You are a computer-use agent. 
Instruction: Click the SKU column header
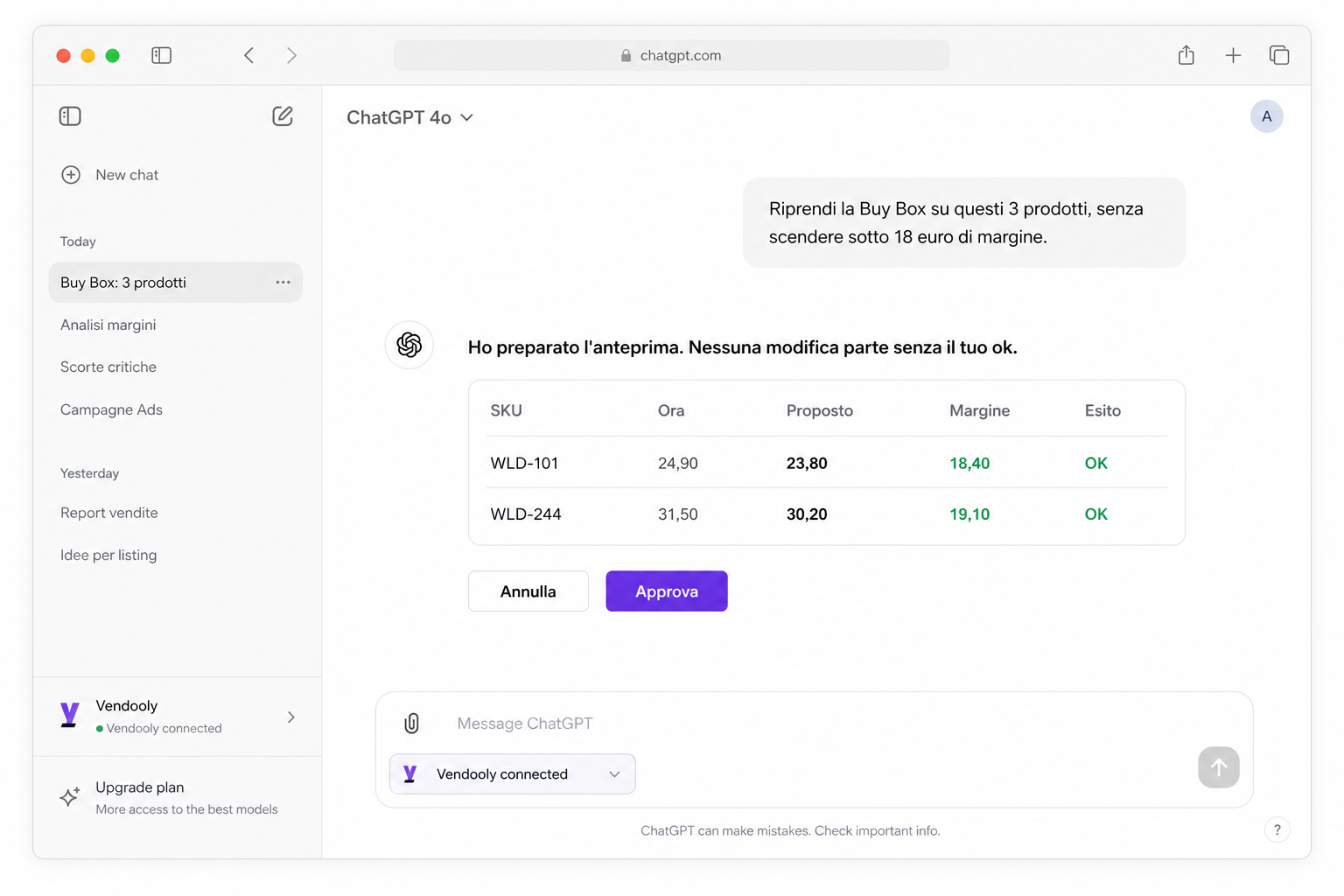point(506,410)
